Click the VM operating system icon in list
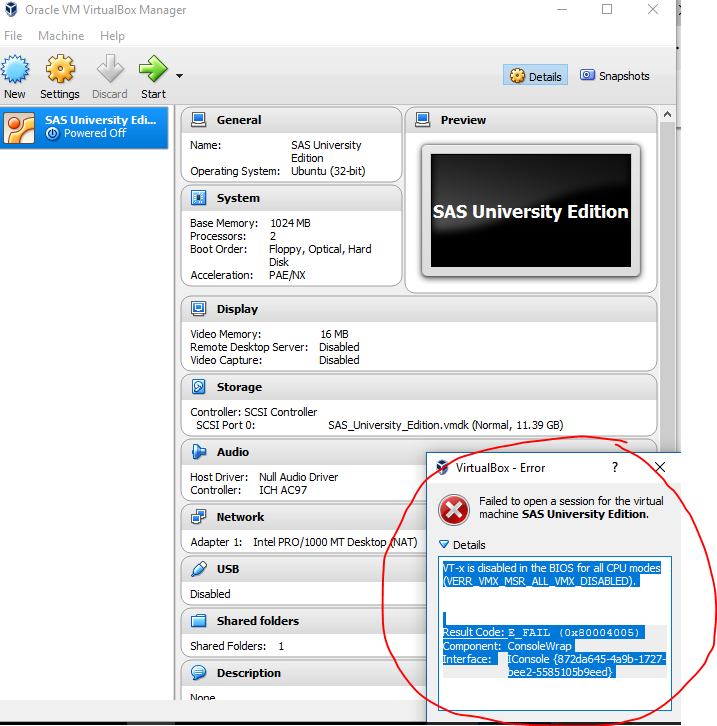 19,128
